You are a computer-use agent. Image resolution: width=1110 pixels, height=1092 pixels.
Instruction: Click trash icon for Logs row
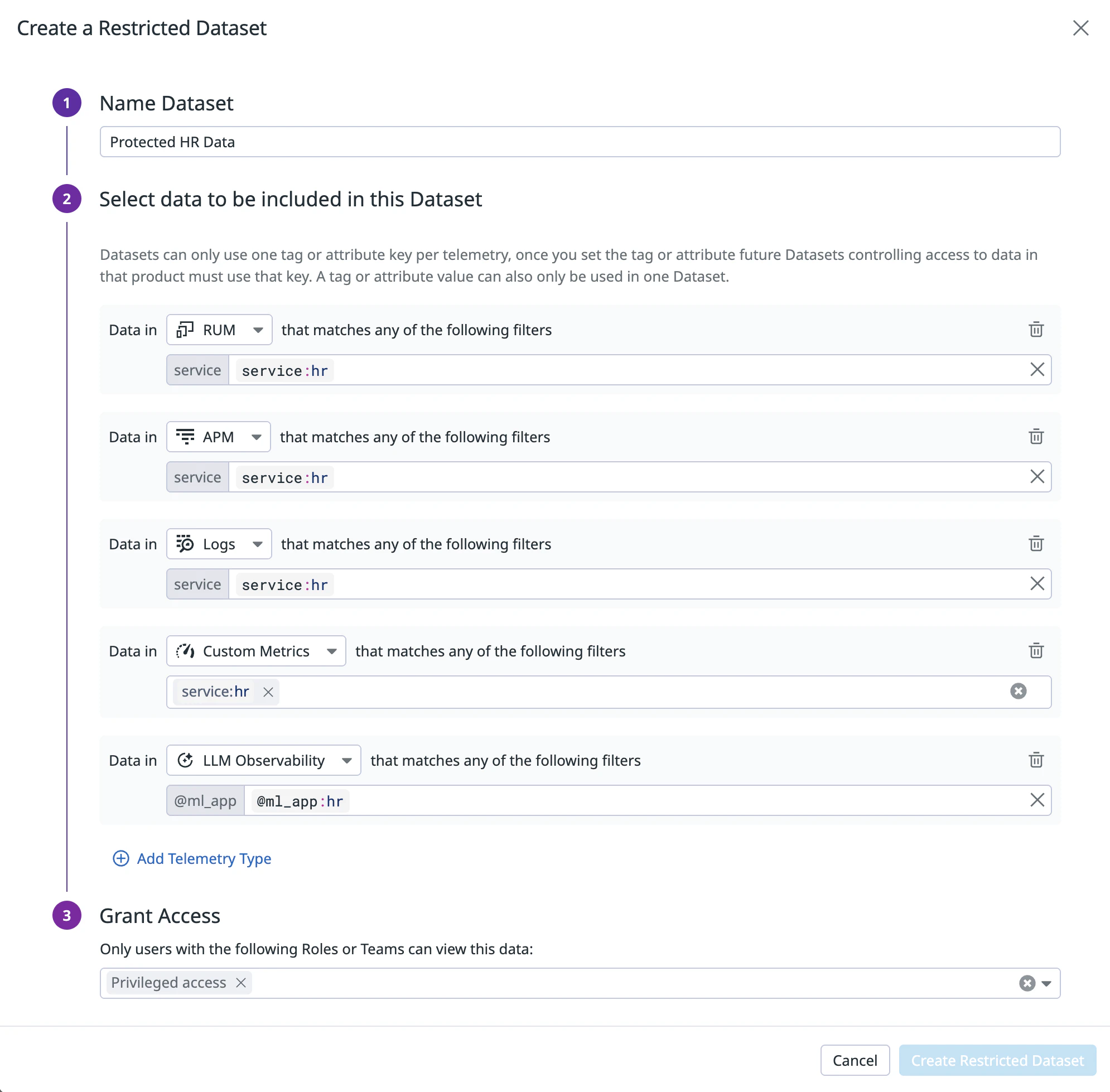(1035, 544)
